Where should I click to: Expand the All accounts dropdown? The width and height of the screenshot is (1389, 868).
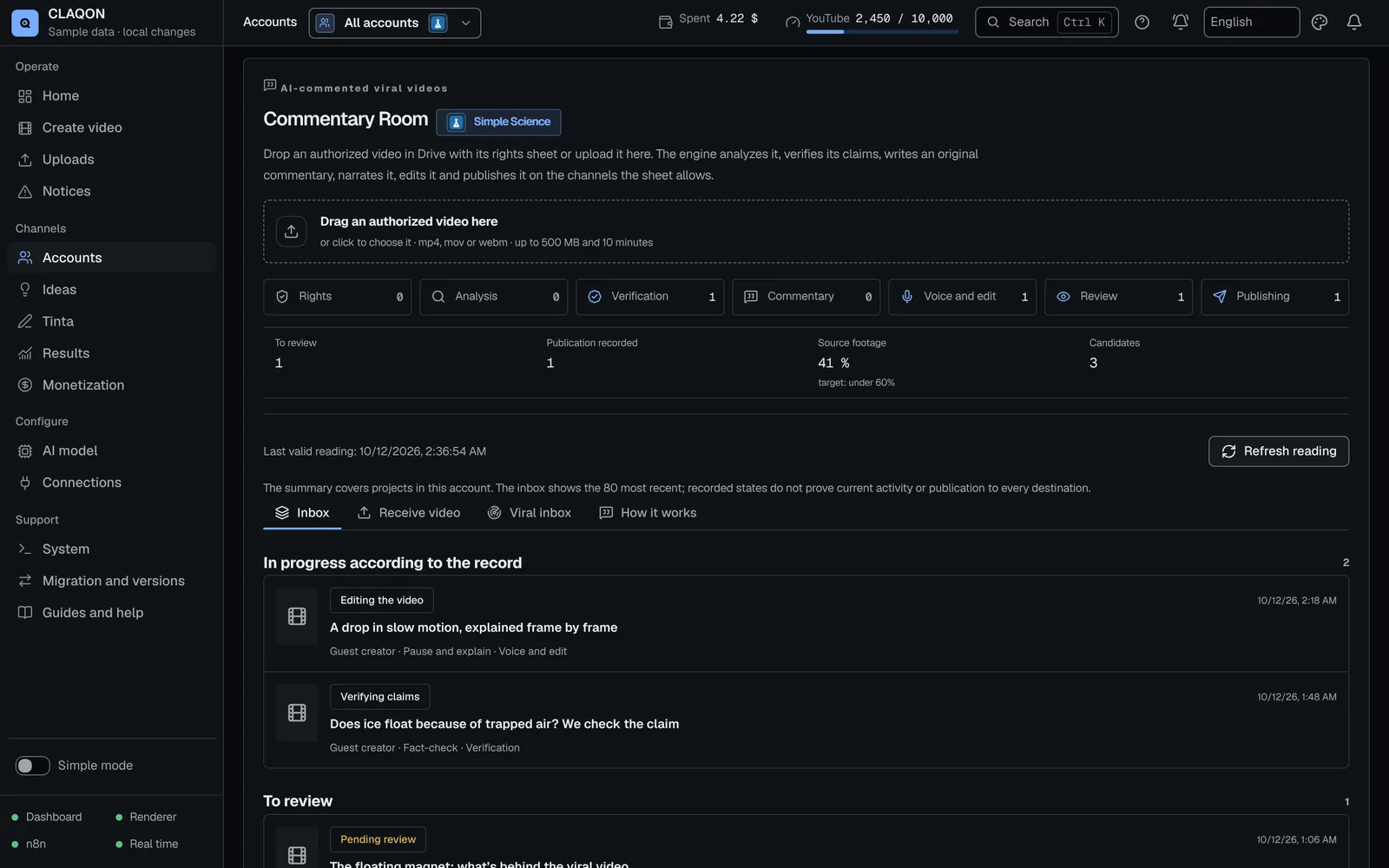(x=395, y=23)
